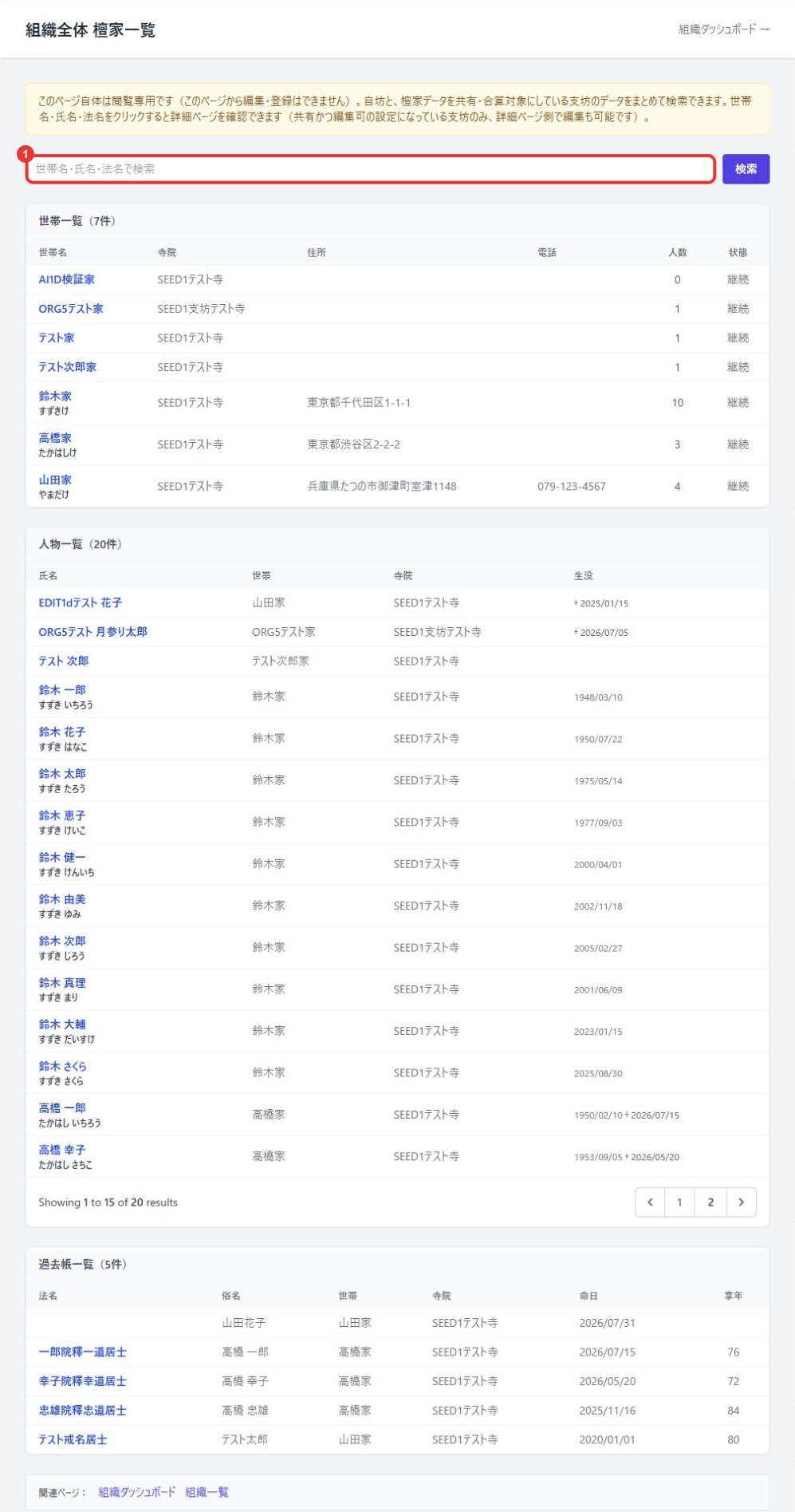
Task: Focus the 世帯名・氏名・法名 search field
Action: (371, 169)
